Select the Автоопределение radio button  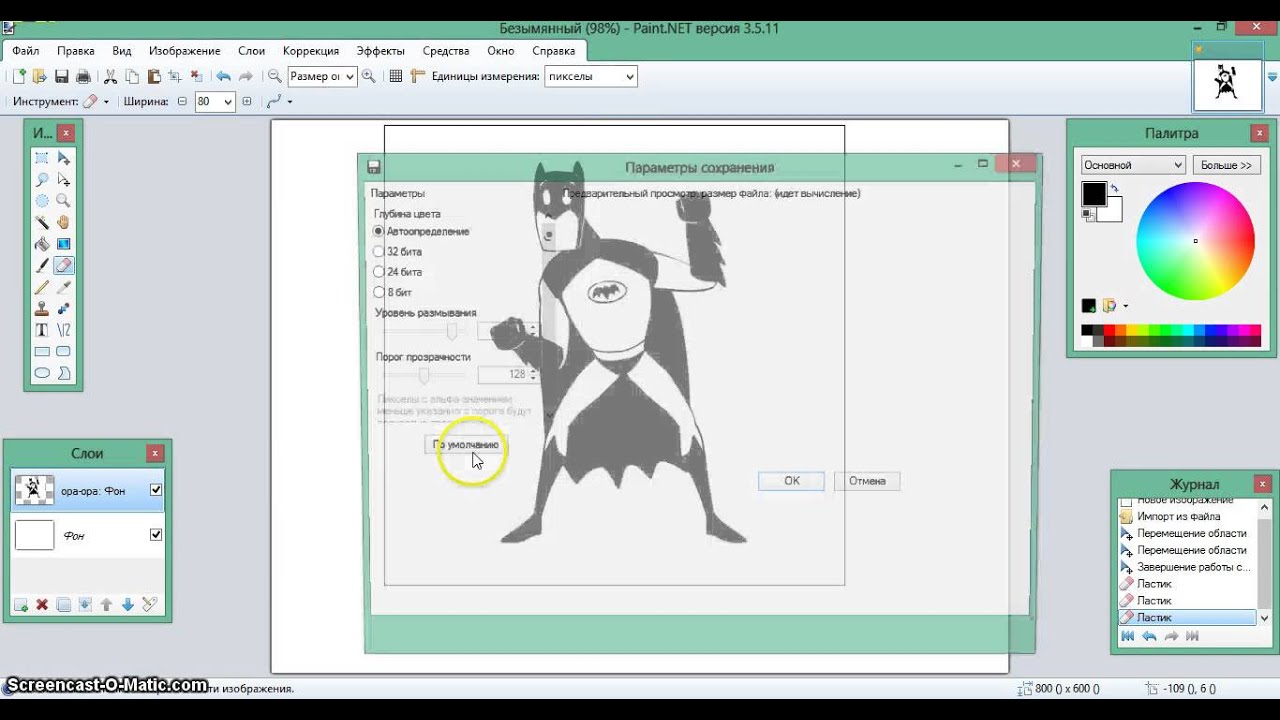[x=378, y=231]
